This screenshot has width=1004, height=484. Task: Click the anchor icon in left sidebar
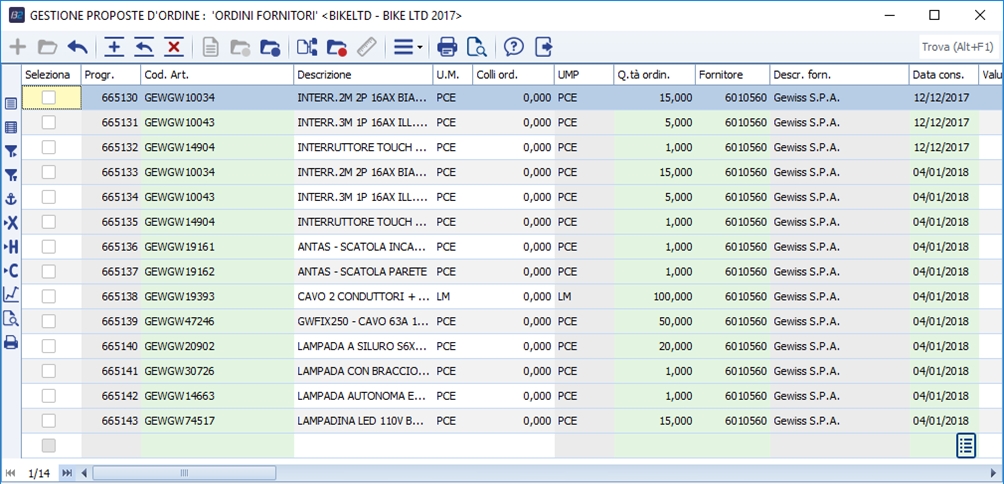[x=11, y=199]
